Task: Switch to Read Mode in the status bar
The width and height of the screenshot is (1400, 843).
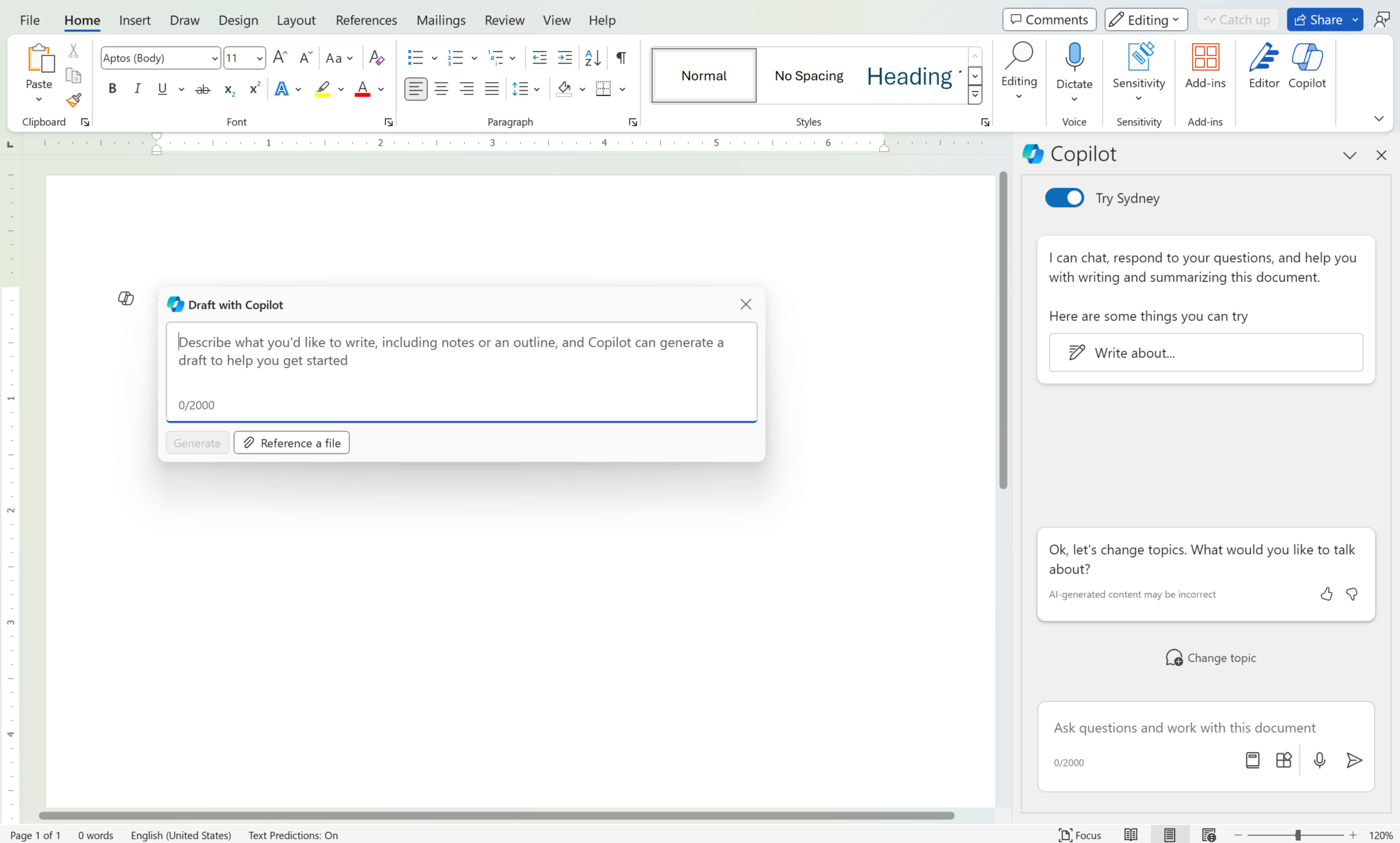Action: pyautogui.click(x=1131, y=834)
